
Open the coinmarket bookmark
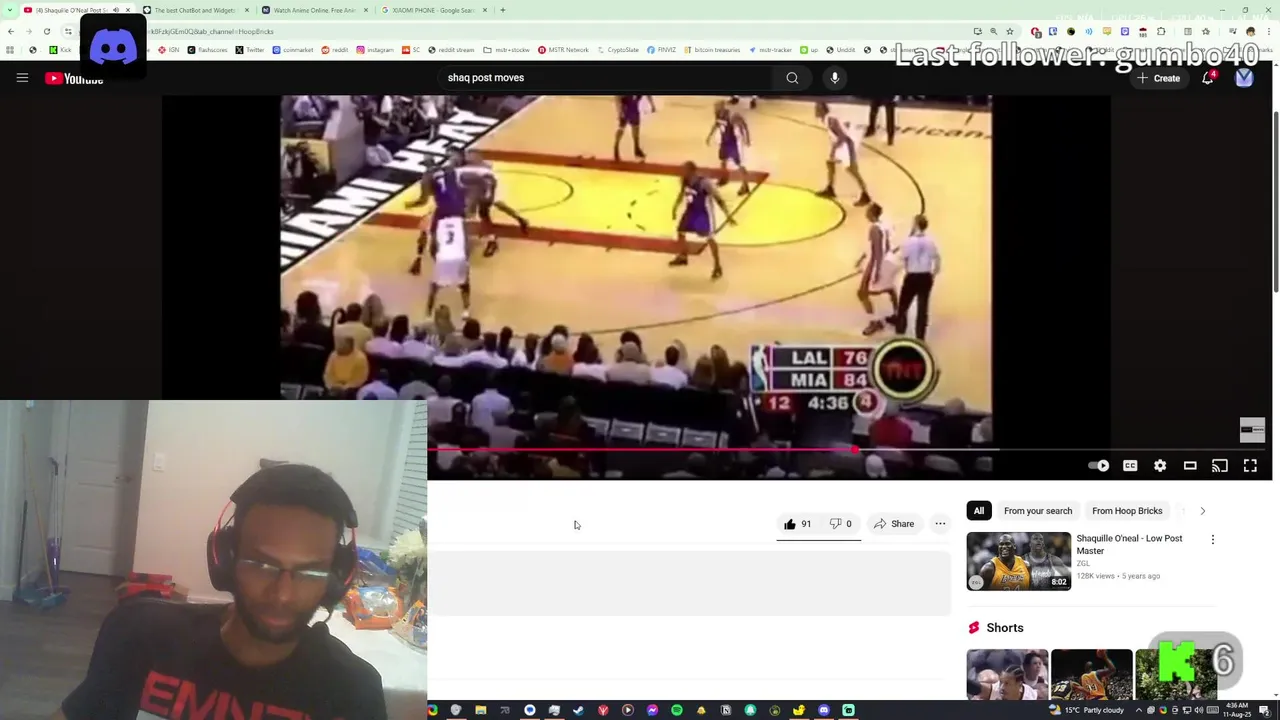pyautogui.click(x=293, y=50)
